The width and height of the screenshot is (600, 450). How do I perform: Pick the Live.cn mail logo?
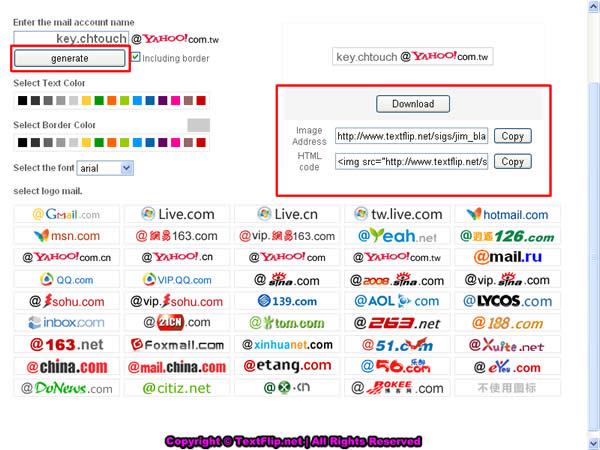click(287, 214)
